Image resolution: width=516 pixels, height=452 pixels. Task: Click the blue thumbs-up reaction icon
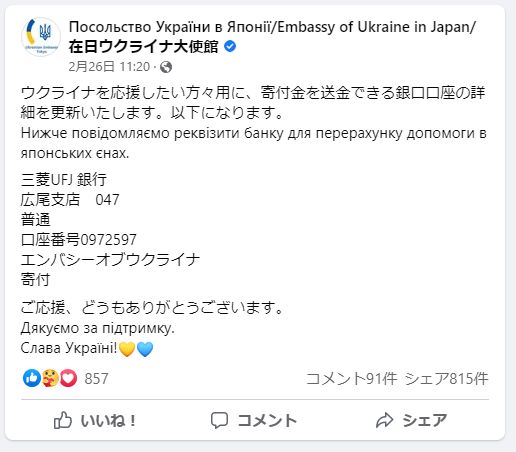tap(32, 378)
